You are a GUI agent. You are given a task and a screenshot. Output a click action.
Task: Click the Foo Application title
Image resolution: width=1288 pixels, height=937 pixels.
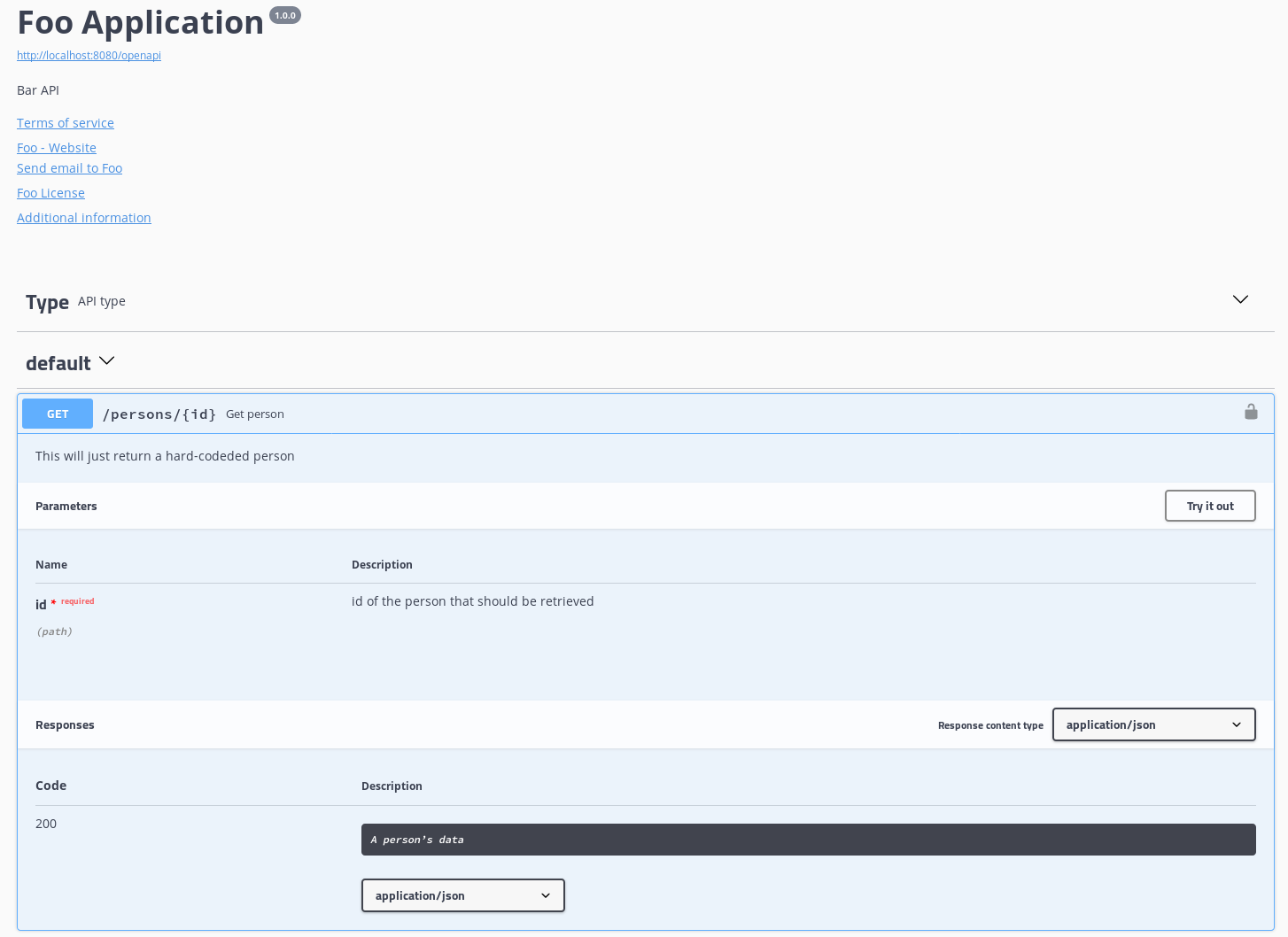click(141, 23)
